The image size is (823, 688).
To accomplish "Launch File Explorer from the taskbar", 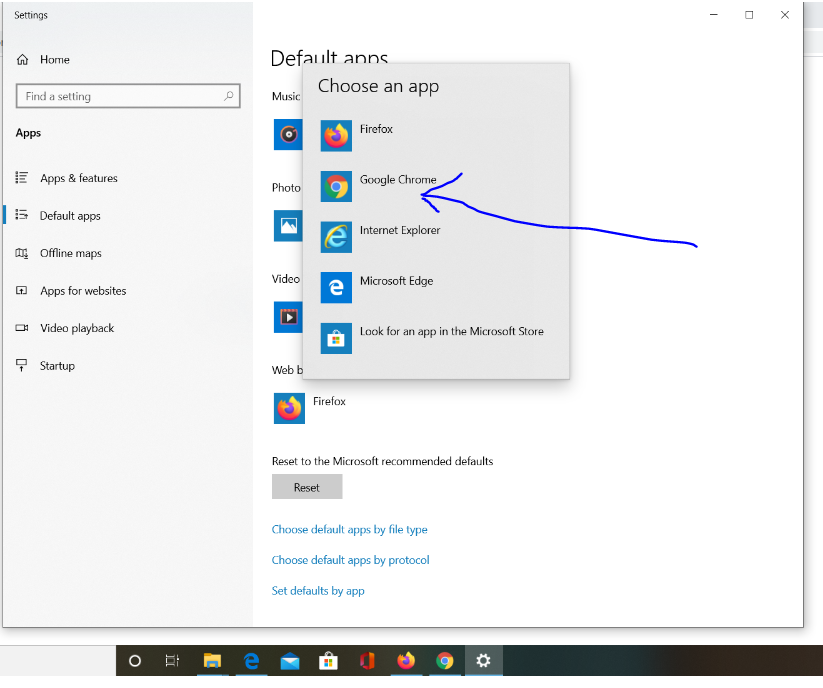I will [x=212, y=661].
